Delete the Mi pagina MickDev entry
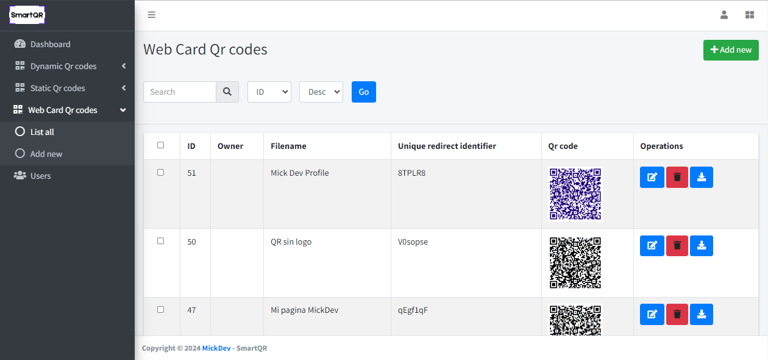The image size is (768, 360). (677, 314)
